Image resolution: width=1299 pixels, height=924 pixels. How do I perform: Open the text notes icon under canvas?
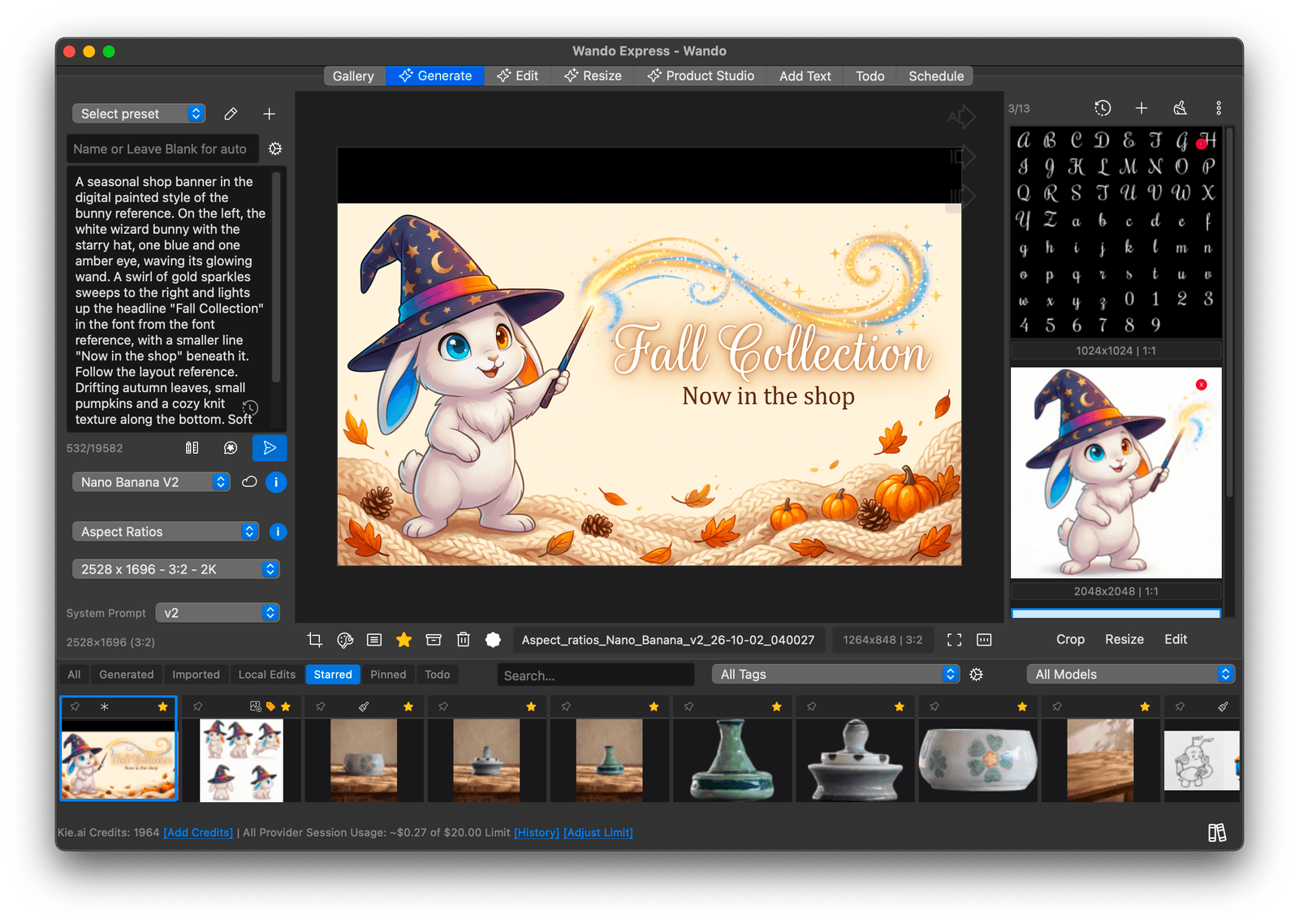pos(374,640)
